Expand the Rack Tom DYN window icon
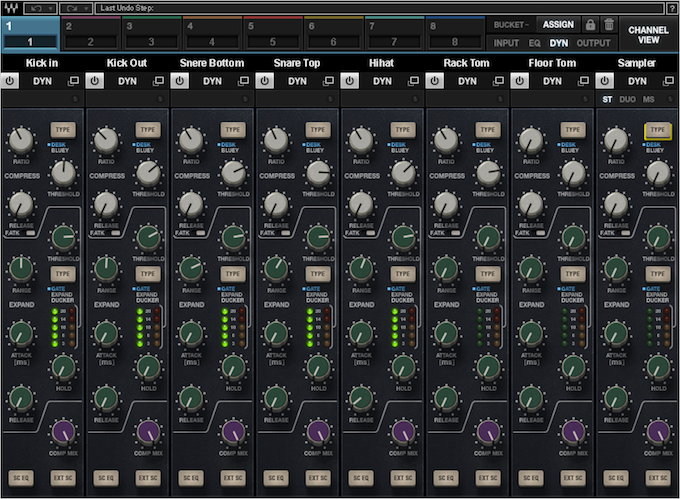 498,81
